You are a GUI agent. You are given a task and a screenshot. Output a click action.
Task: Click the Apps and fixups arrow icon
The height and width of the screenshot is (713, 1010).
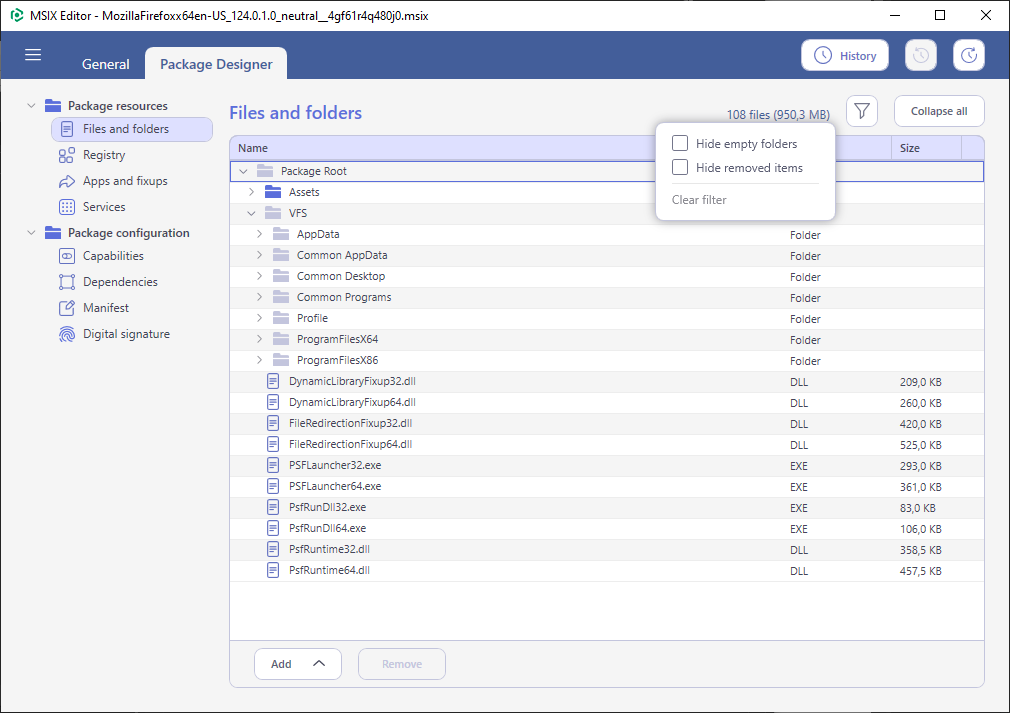click(66, 182)
